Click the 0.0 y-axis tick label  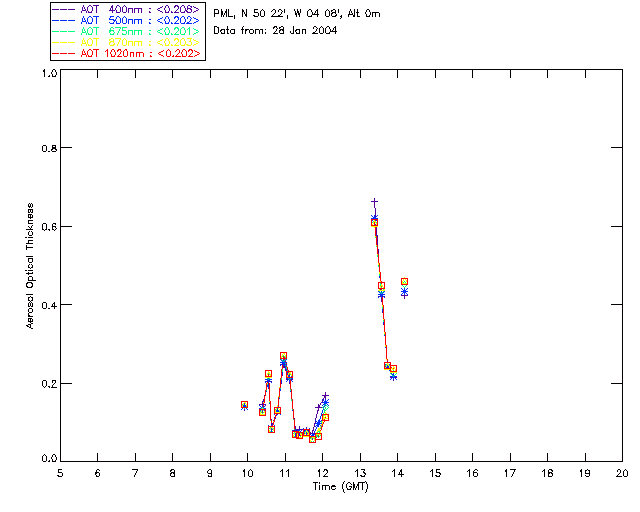(49, 459)
